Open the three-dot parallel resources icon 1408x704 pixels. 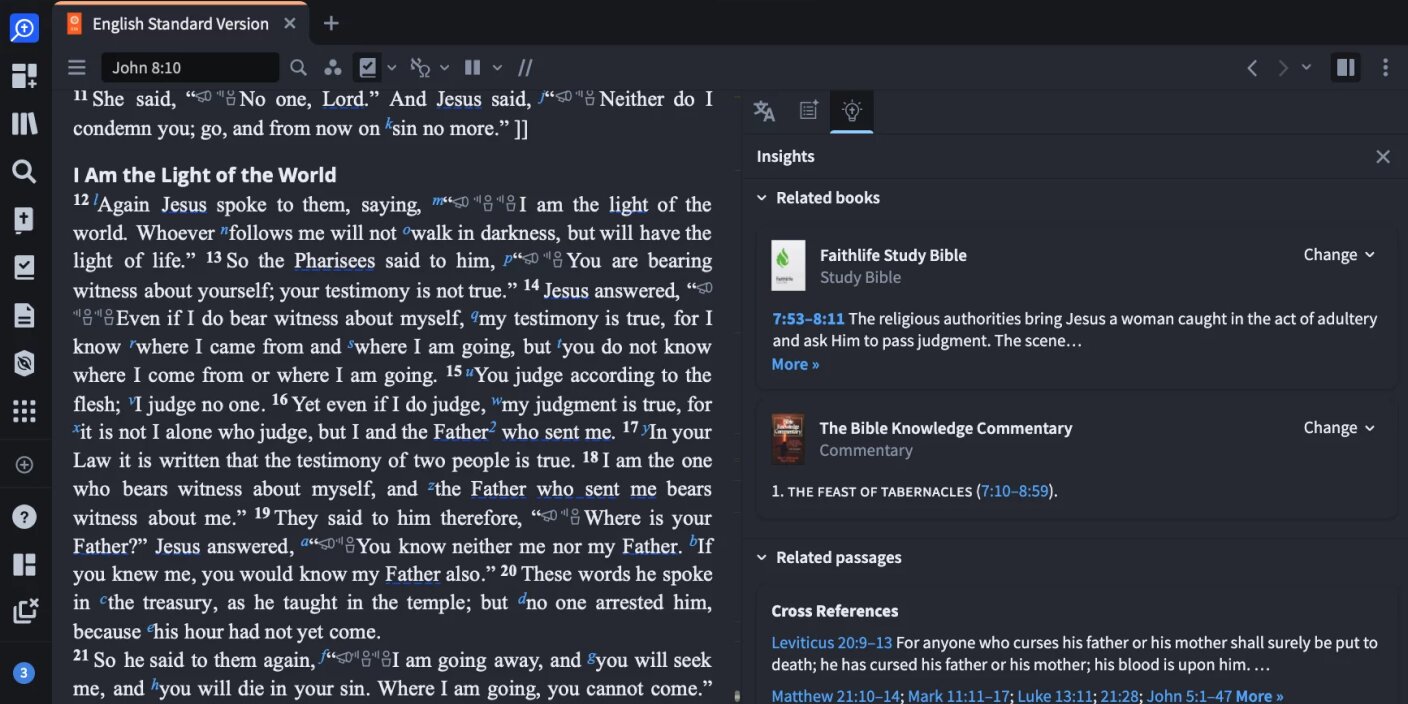click(x=333, y=68)
